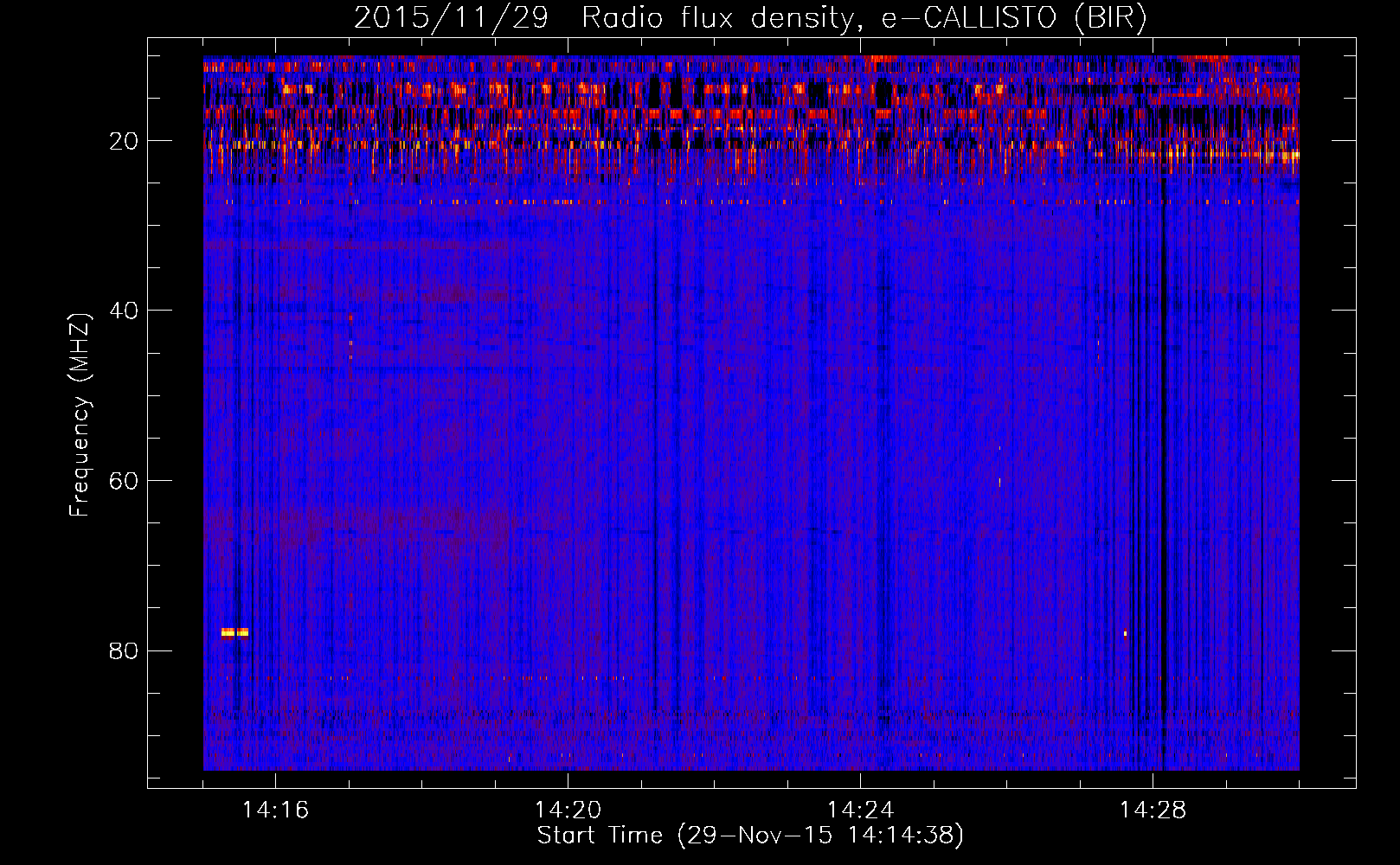Click the 'Frequency (MHZ)' y-axis label
This screenshot has width=1400, height=865.
pos(80,415)
